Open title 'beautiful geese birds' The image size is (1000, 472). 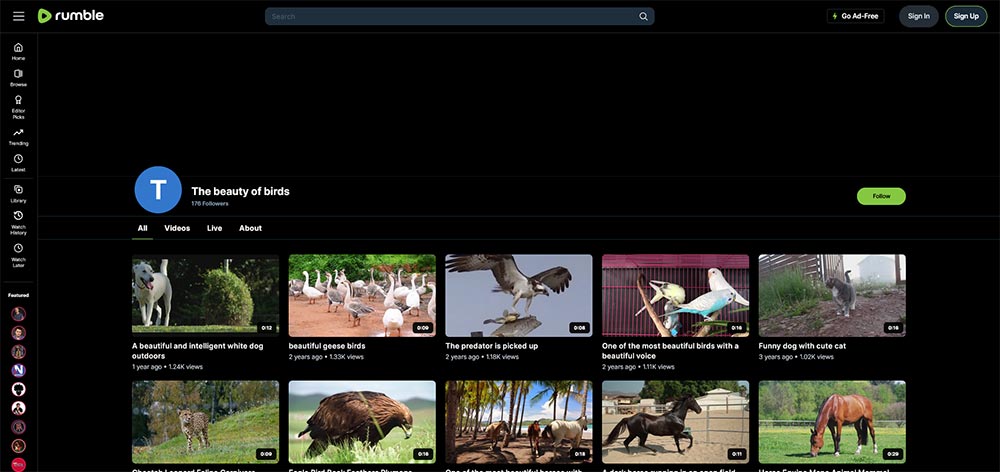coord(327,346)
